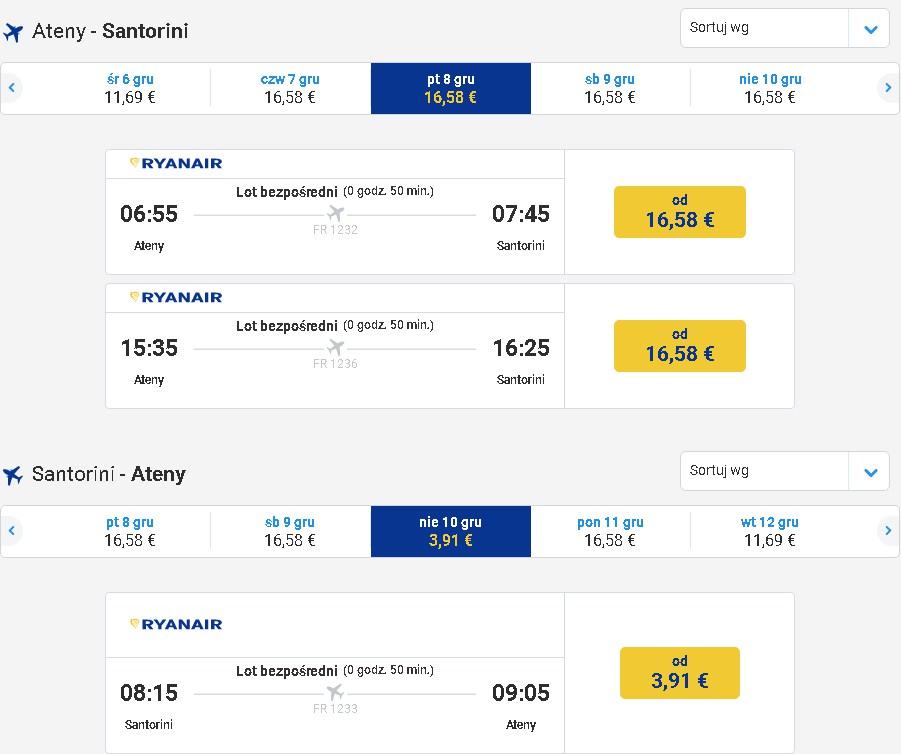Viewport: 901px width, 754px height.
Task: Click the Ryanair logo on flight FR 1233
Action: coord(176,624)
